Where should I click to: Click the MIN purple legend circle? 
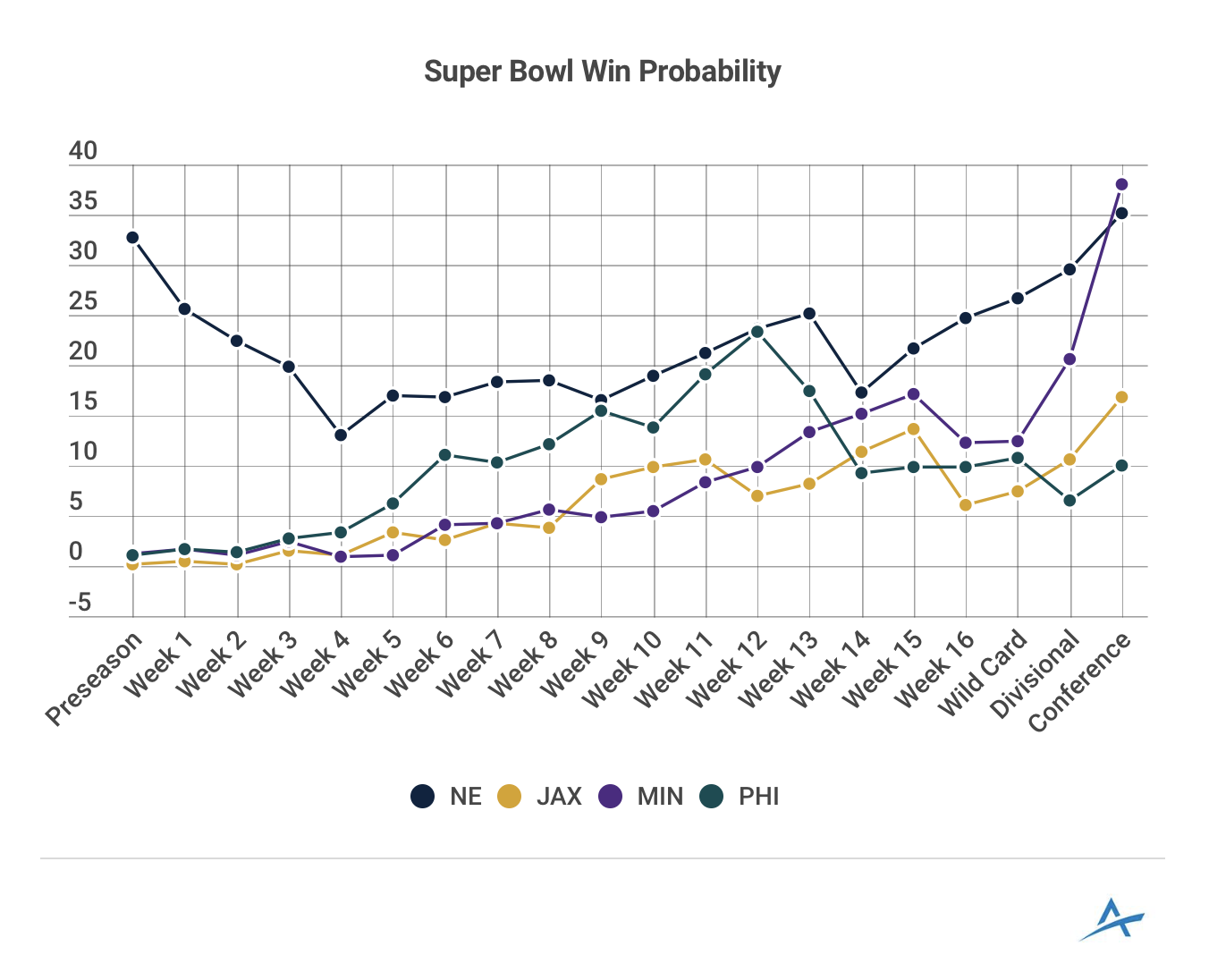[610, 796]
